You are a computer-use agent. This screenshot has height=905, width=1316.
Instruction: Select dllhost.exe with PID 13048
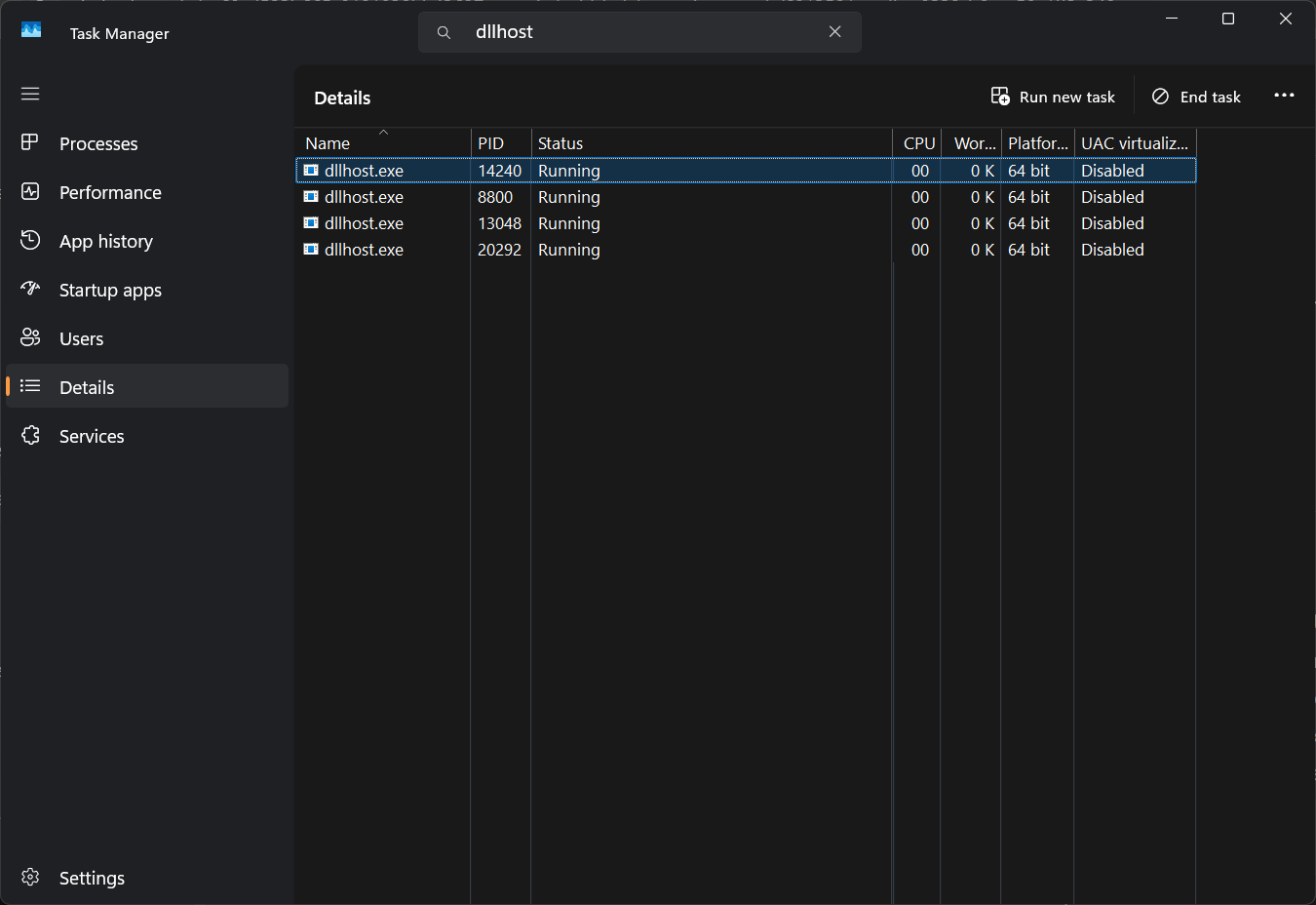click(365, 223)
